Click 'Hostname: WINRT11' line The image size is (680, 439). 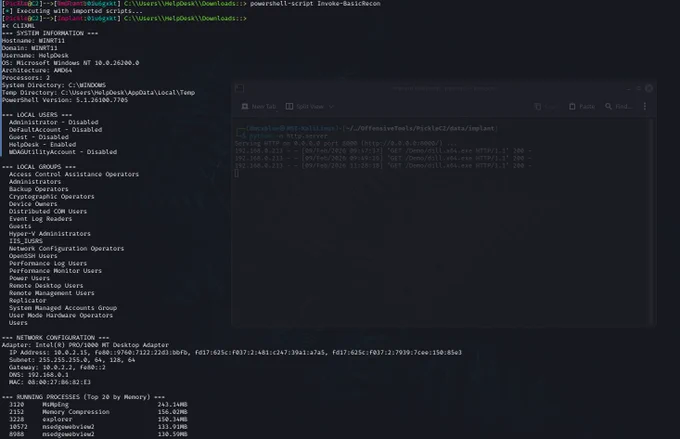coord(33,40)
